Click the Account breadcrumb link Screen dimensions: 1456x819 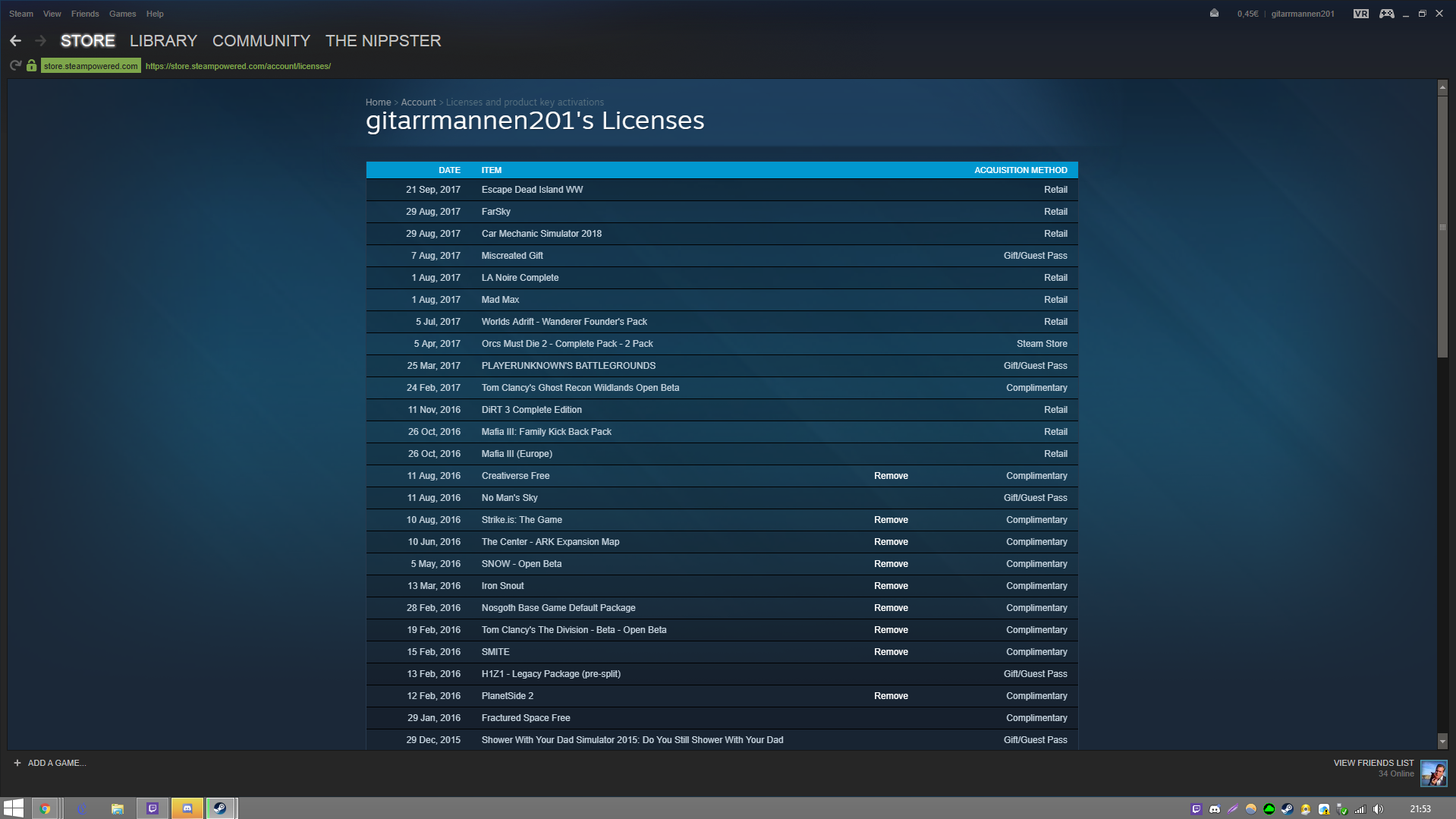418,102
